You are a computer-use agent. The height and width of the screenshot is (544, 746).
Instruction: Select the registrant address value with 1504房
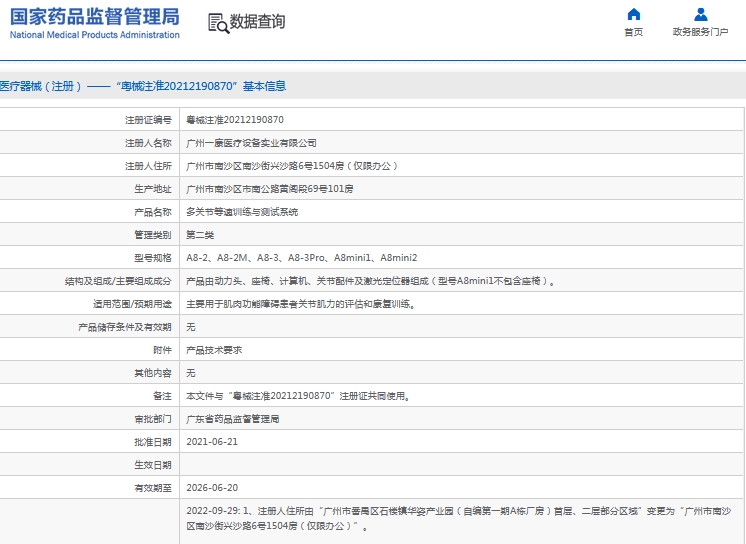tap(292, 166)
